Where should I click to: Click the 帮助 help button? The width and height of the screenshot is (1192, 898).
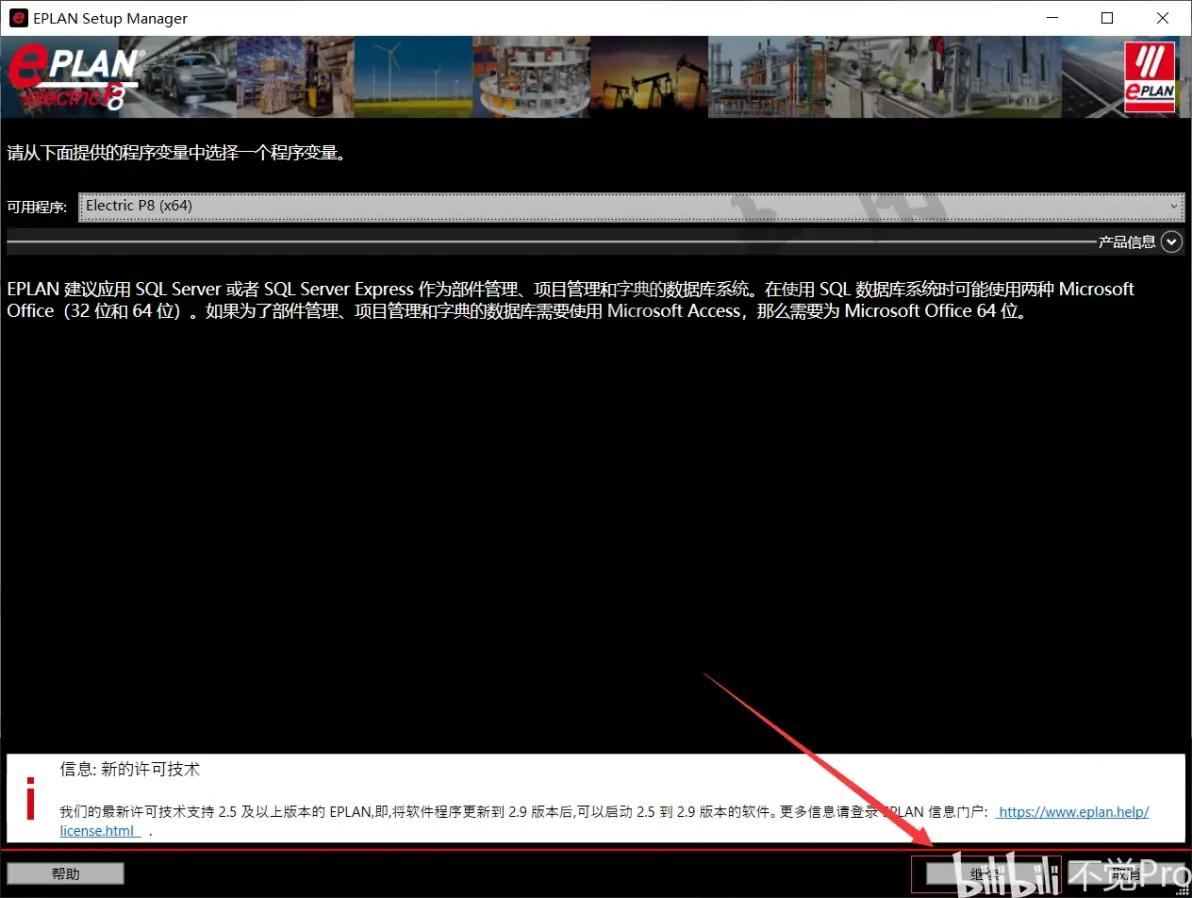click(x=65, y=874)
